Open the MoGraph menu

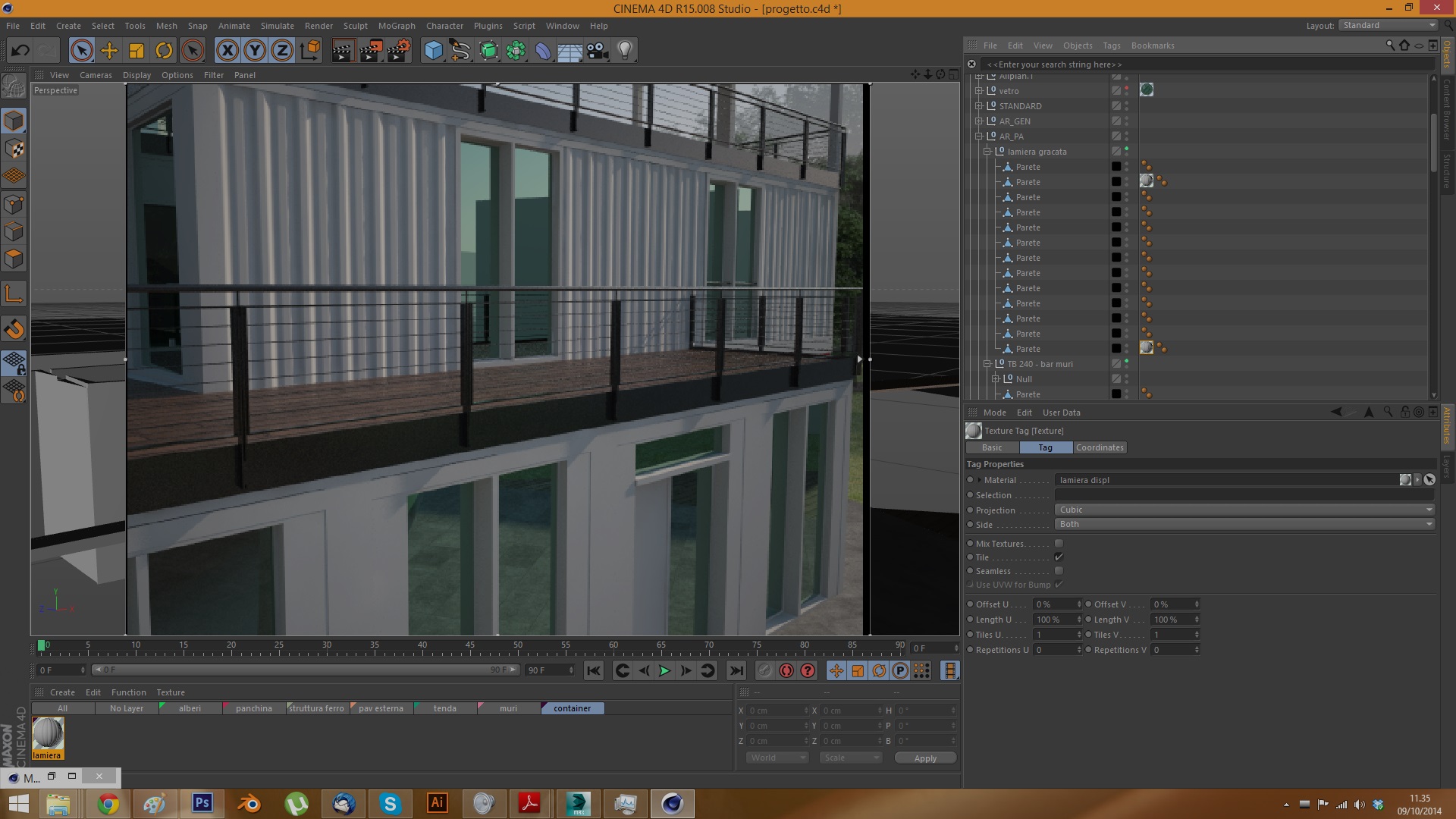397,26
